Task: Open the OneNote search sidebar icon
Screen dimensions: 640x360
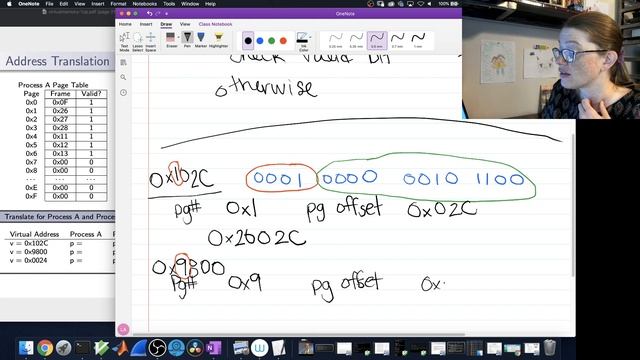Action: click(123, 77)
